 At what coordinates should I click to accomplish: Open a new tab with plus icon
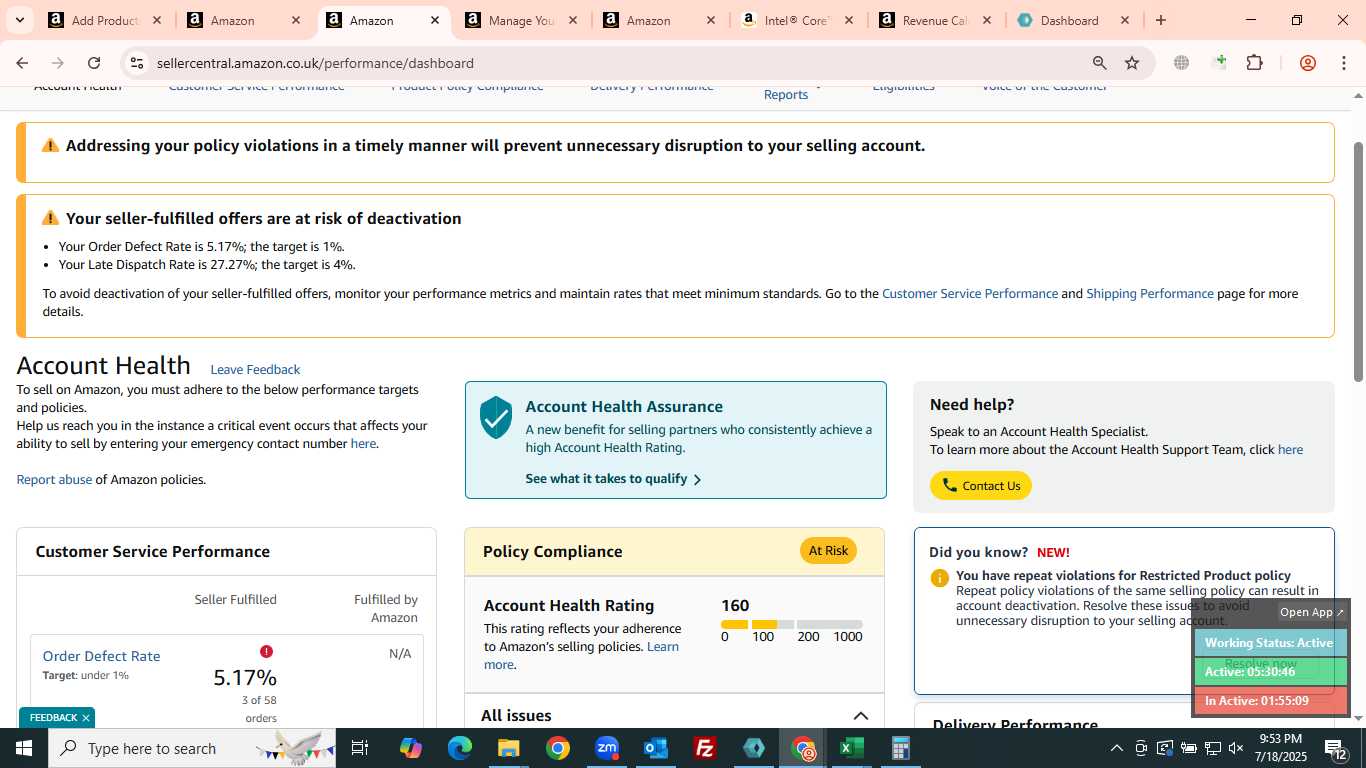[x=1160, y=20]
